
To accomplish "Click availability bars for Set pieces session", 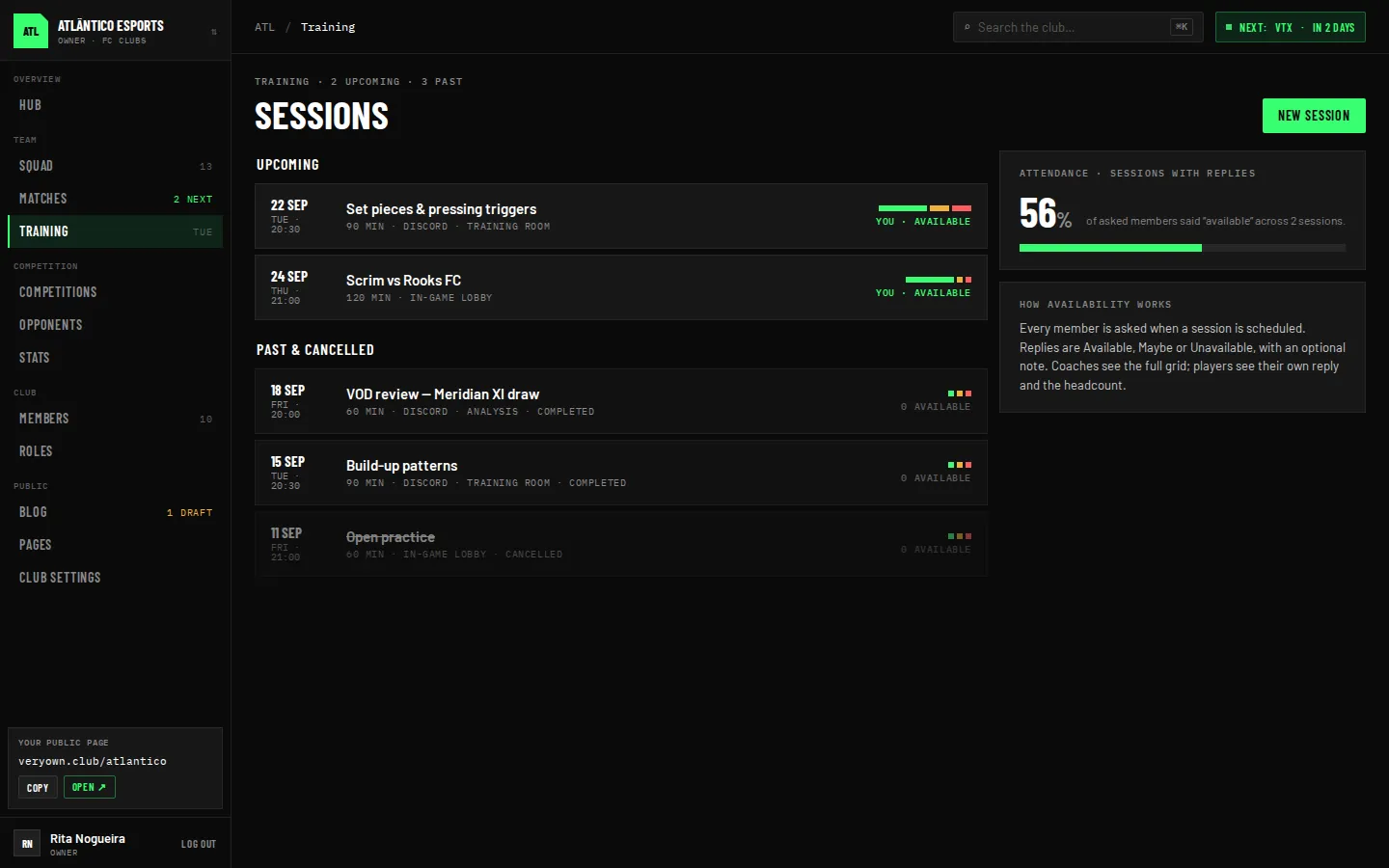I will coord(924,208).
